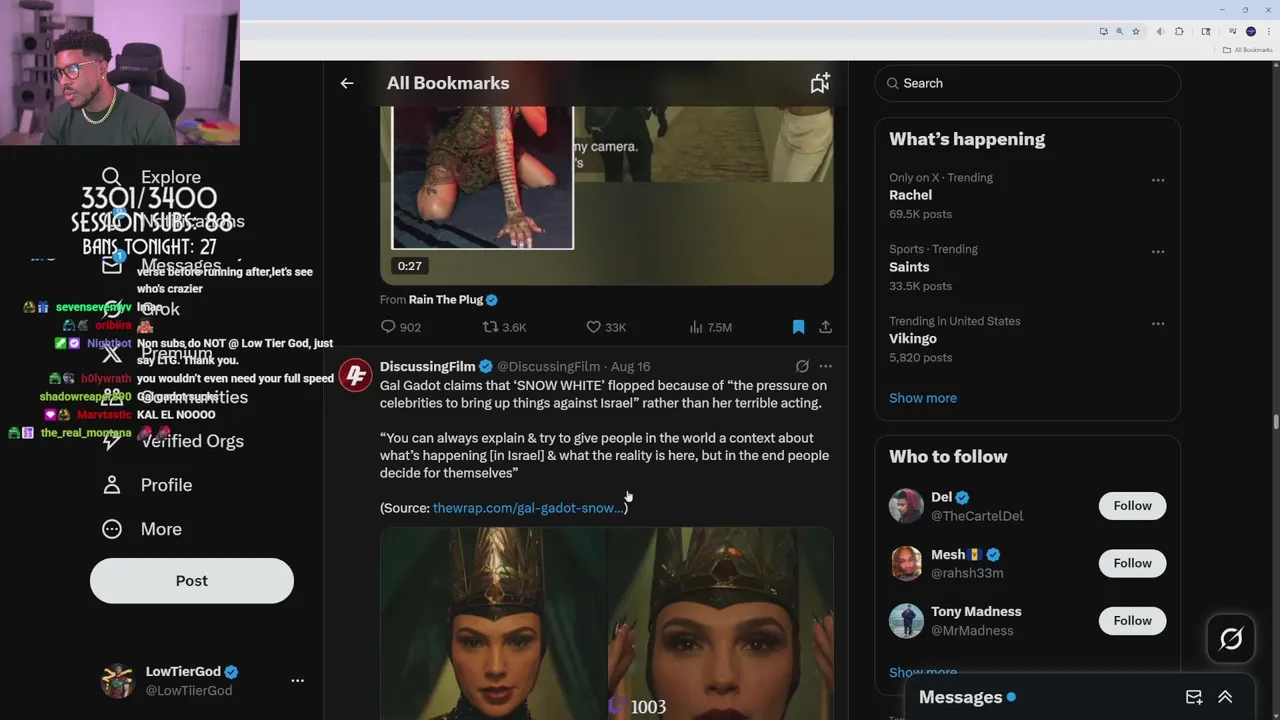The height and width of the screenshot is (720, 1280).
Task: Click the DiscussingFilm account name
Action: [427, 366]
